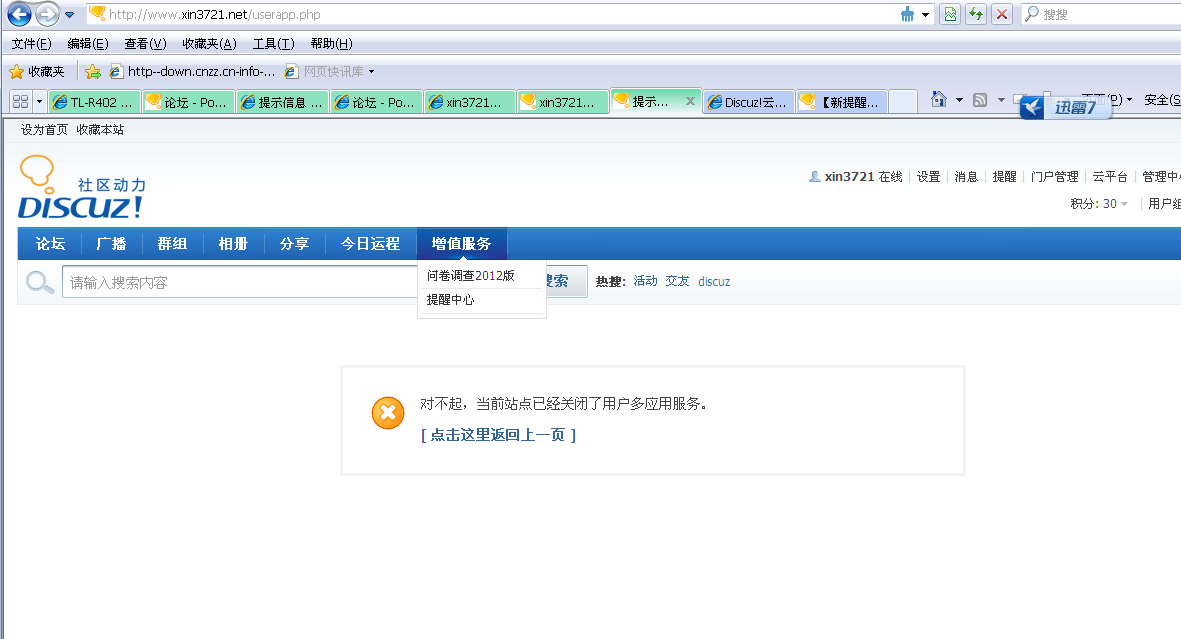Viewport: 1181px width, 639px height.
Task: Click the 收藏夹 favorites star button
Action: point(37,72)
